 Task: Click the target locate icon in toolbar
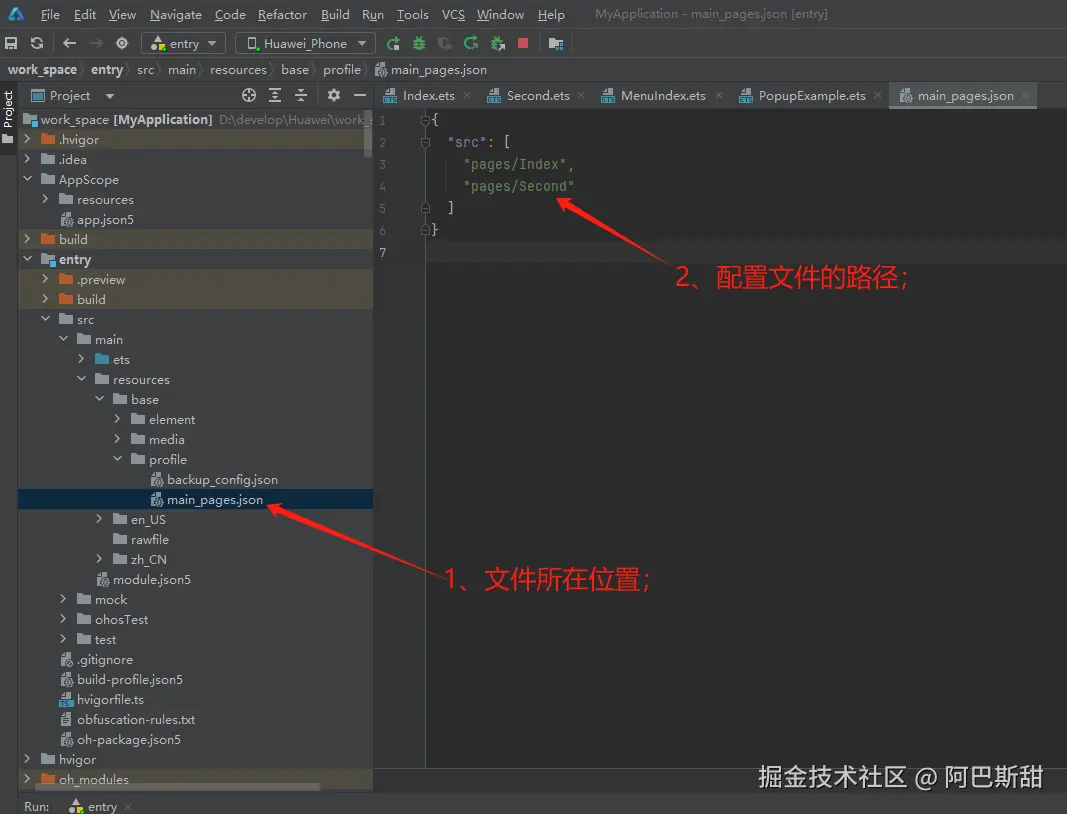[x=122, y=44]
